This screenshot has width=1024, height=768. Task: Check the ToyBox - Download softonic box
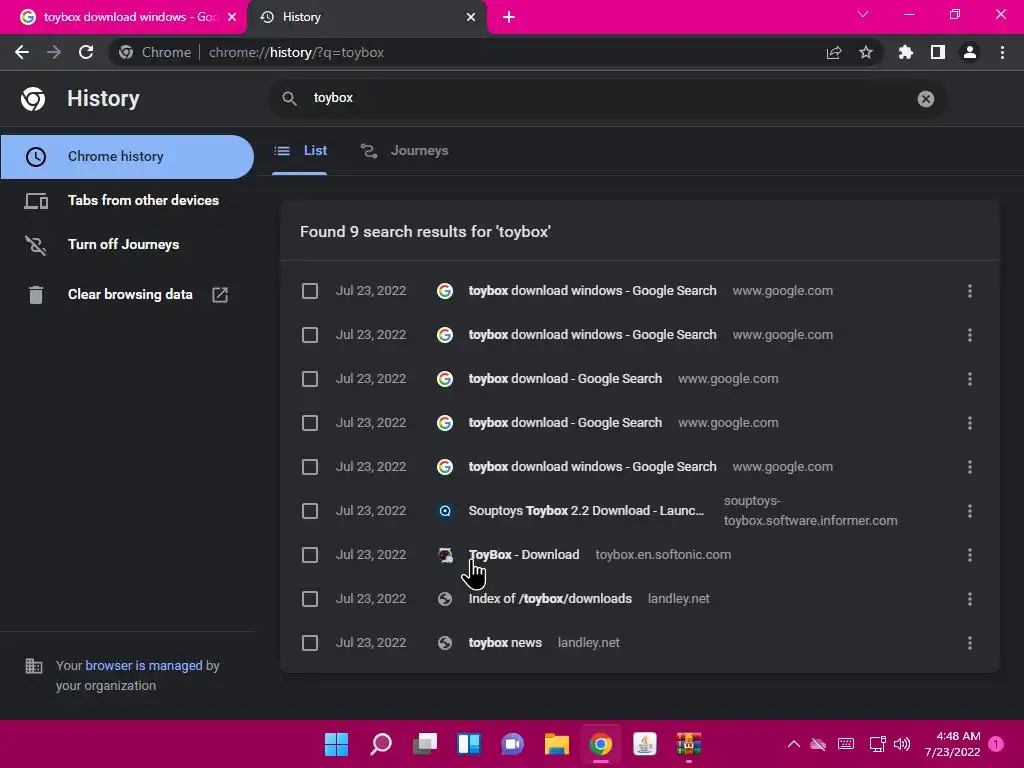[x=310, y=555]
